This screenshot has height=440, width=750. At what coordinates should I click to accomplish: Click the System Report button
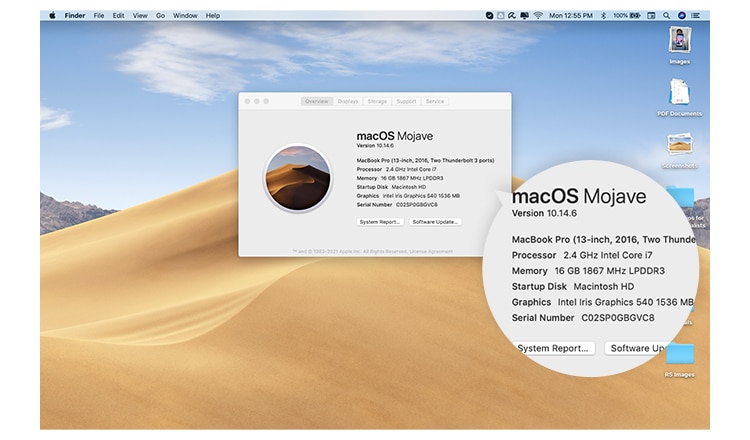[380, 222]
